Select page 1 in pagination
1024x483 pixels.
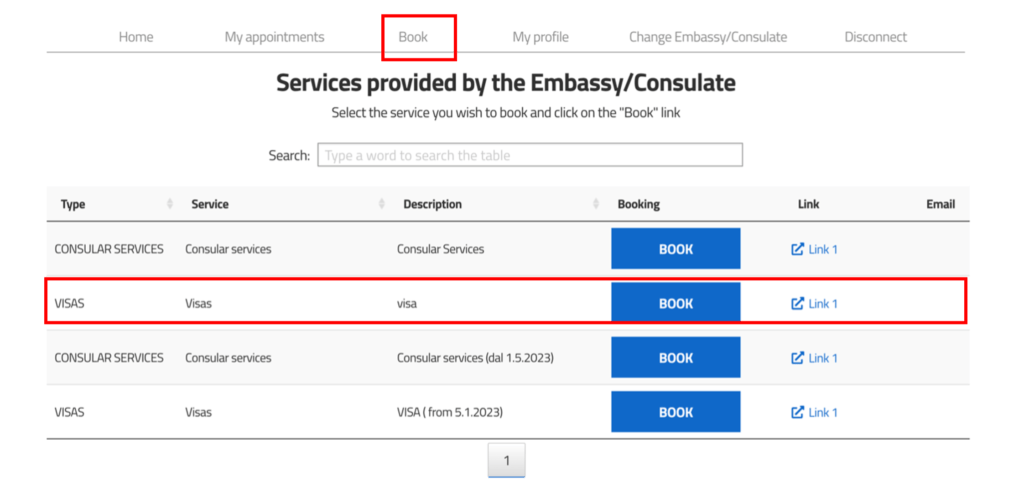[506, 460]
